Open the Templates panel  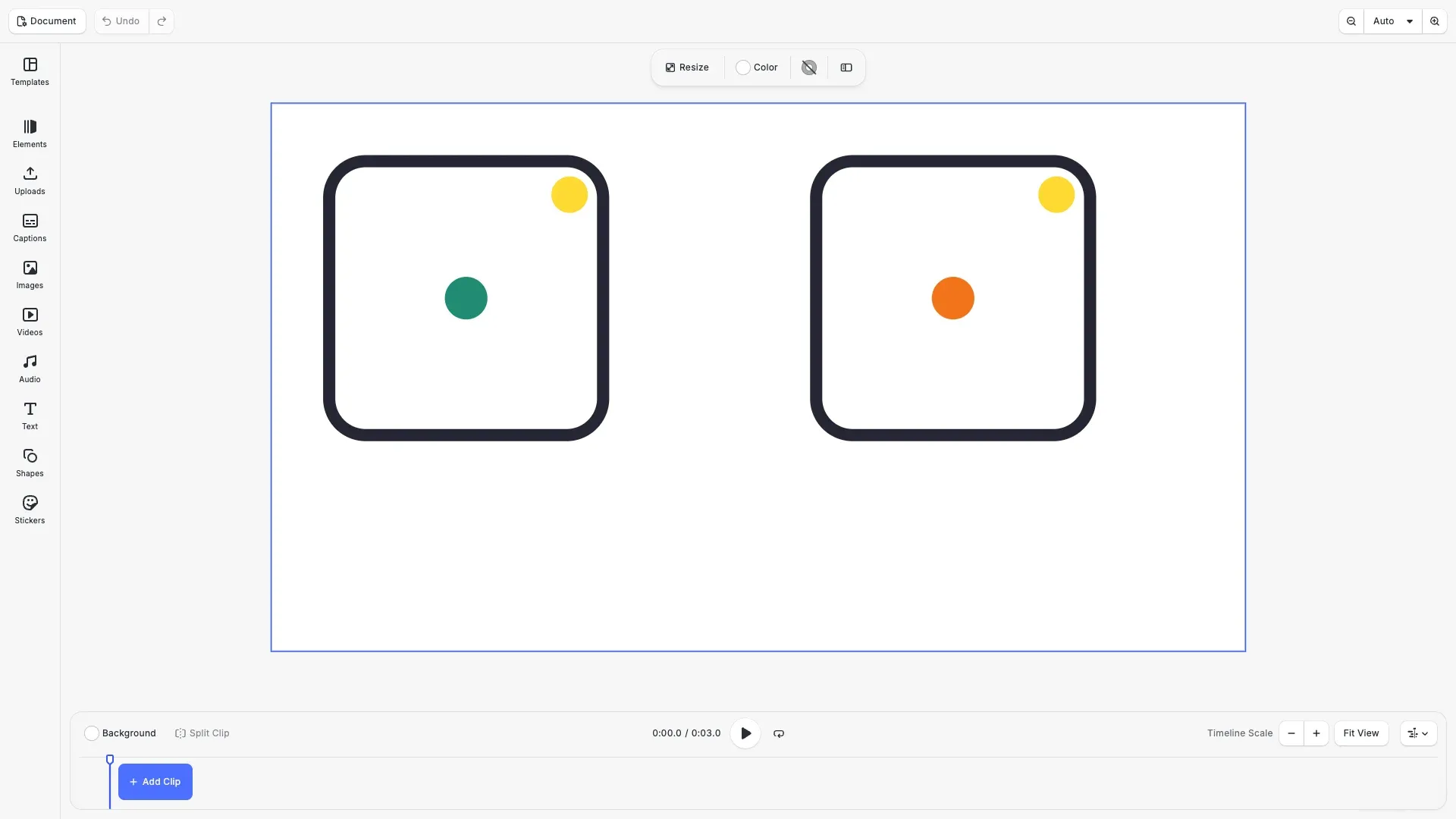[30, 72]
